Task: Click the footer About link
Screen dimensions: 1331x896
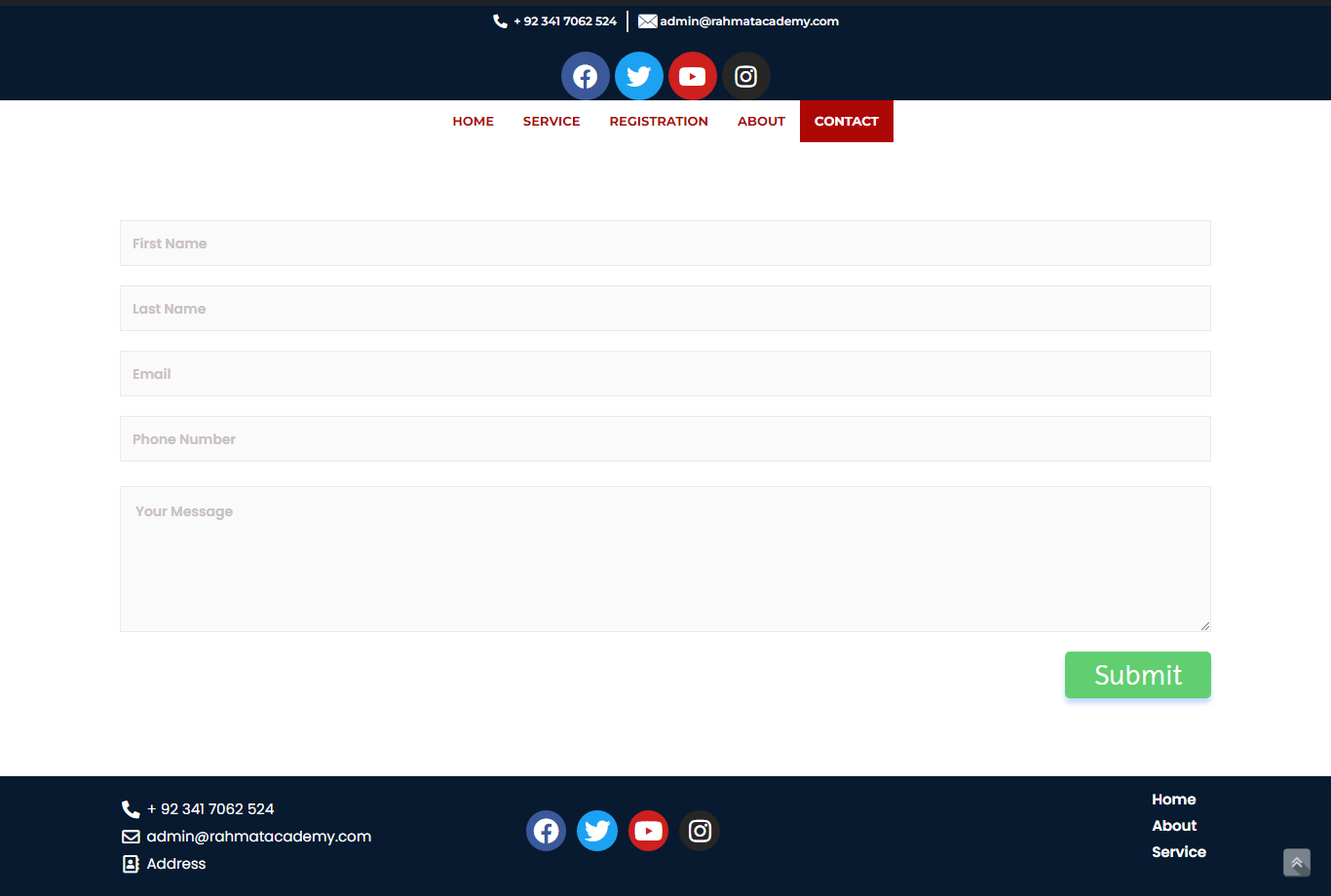Action: 1174,826
